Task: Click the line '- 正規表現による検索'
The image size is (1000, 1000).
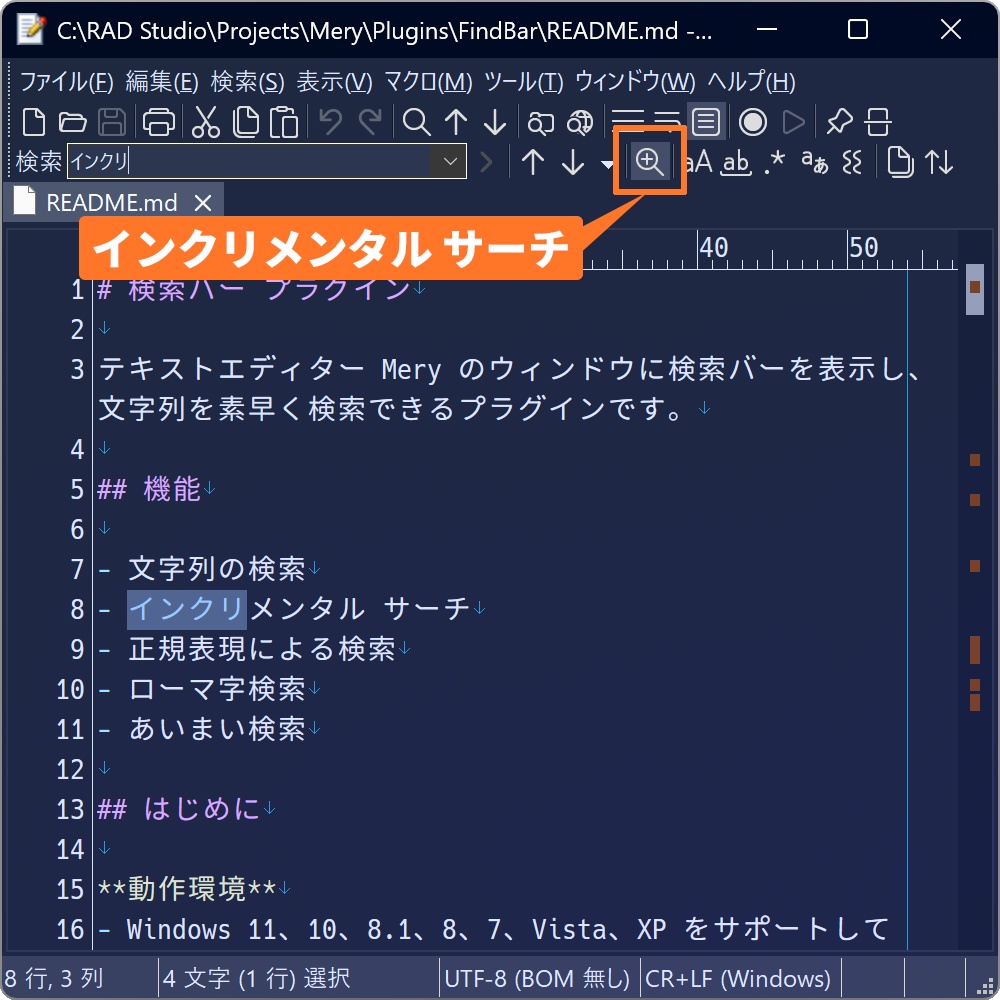Action: (247, 649)
